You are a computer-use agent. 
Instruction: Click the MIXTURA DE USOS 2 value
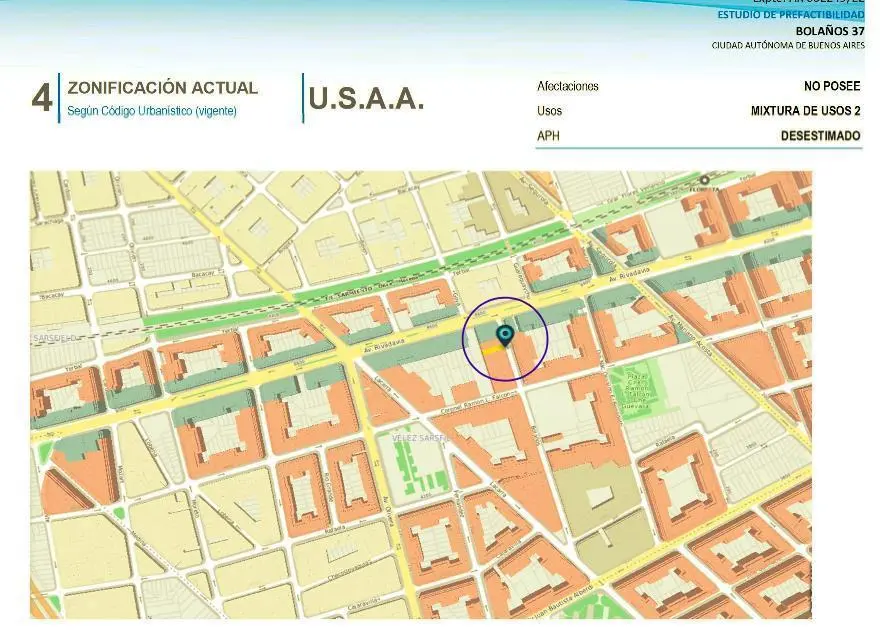[805, 111]
